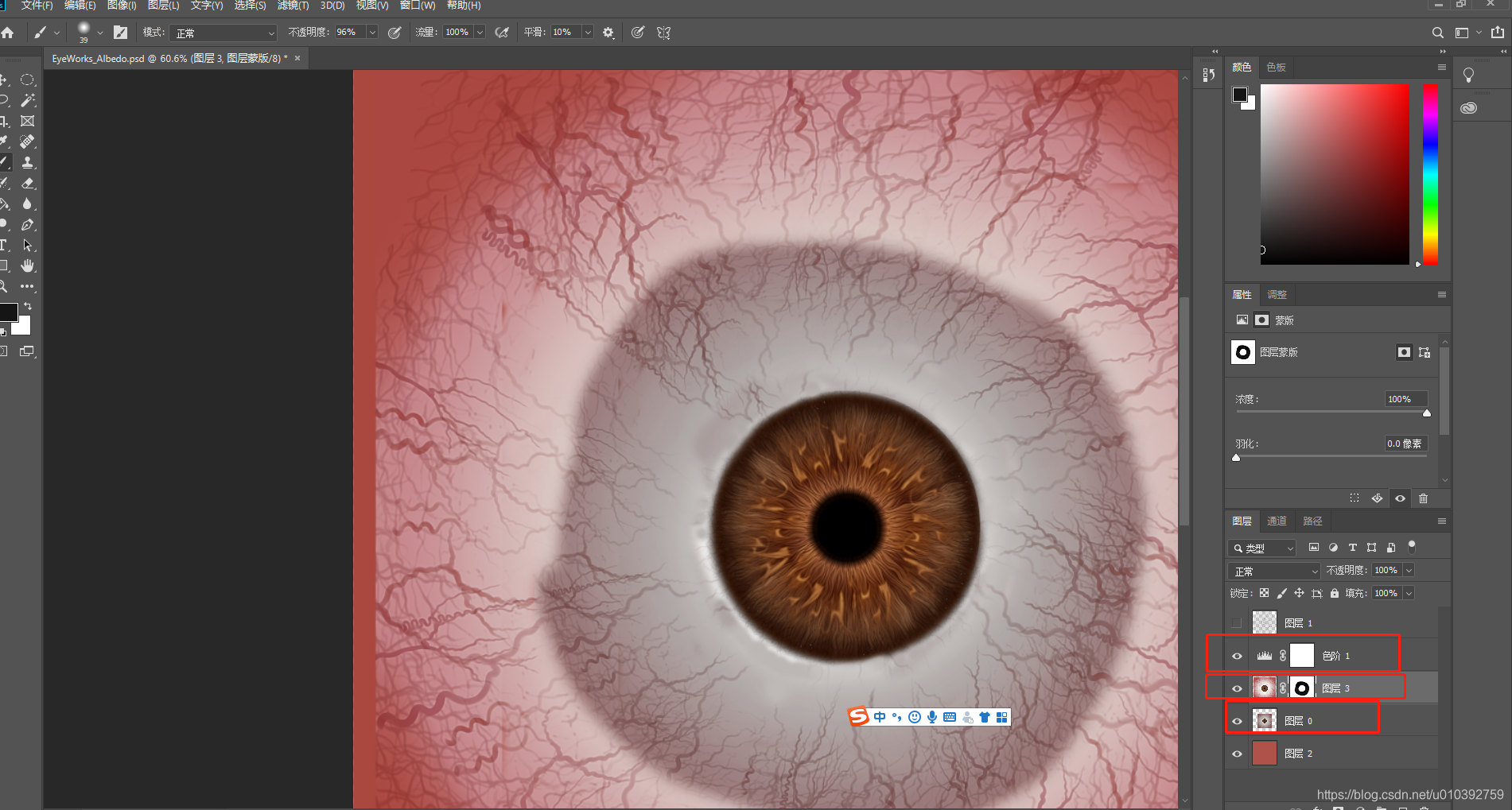Expand the brush opacity 96% dropdown
The image size is (1512, 810).
372,33
